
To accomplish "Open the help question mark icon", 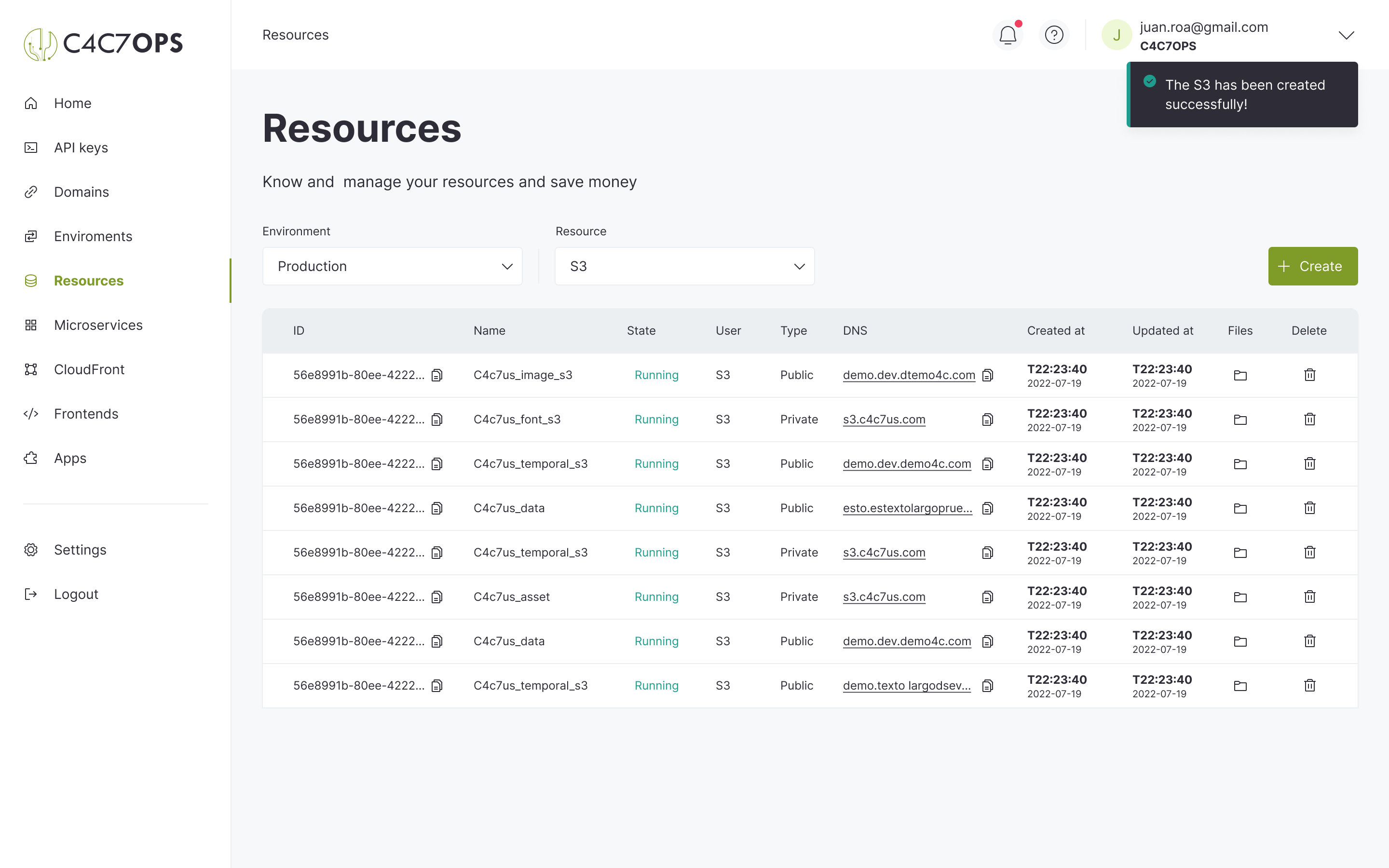I will point(1054,35).
